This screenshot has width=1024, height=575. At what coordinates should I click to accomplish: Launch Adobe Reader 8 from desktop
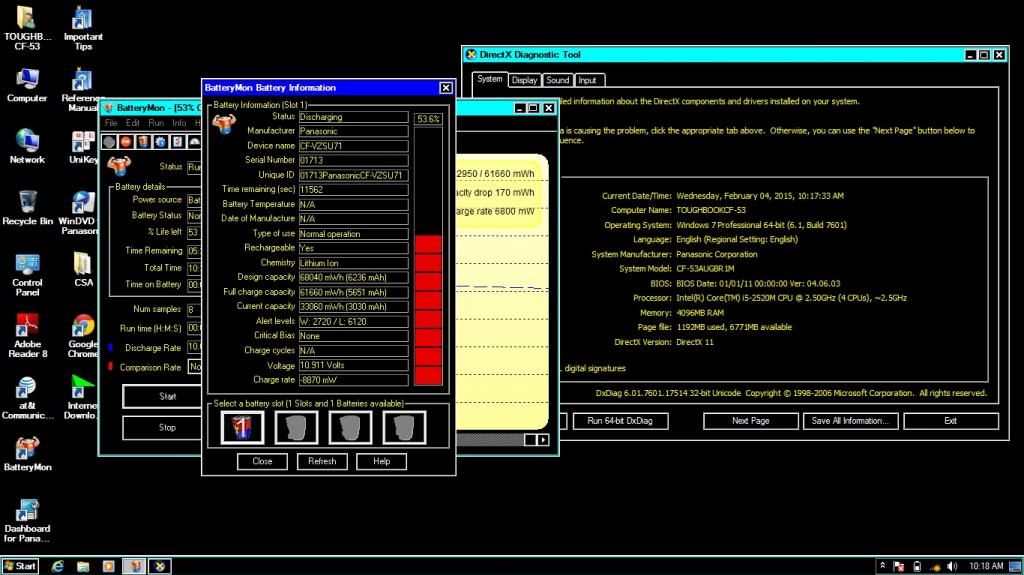point(27,336)
